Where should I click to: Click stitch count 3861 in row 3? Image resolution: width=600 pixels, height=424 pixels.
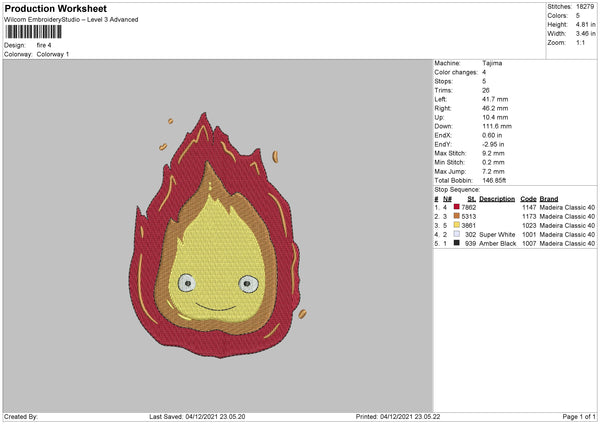tap(469, 225)
